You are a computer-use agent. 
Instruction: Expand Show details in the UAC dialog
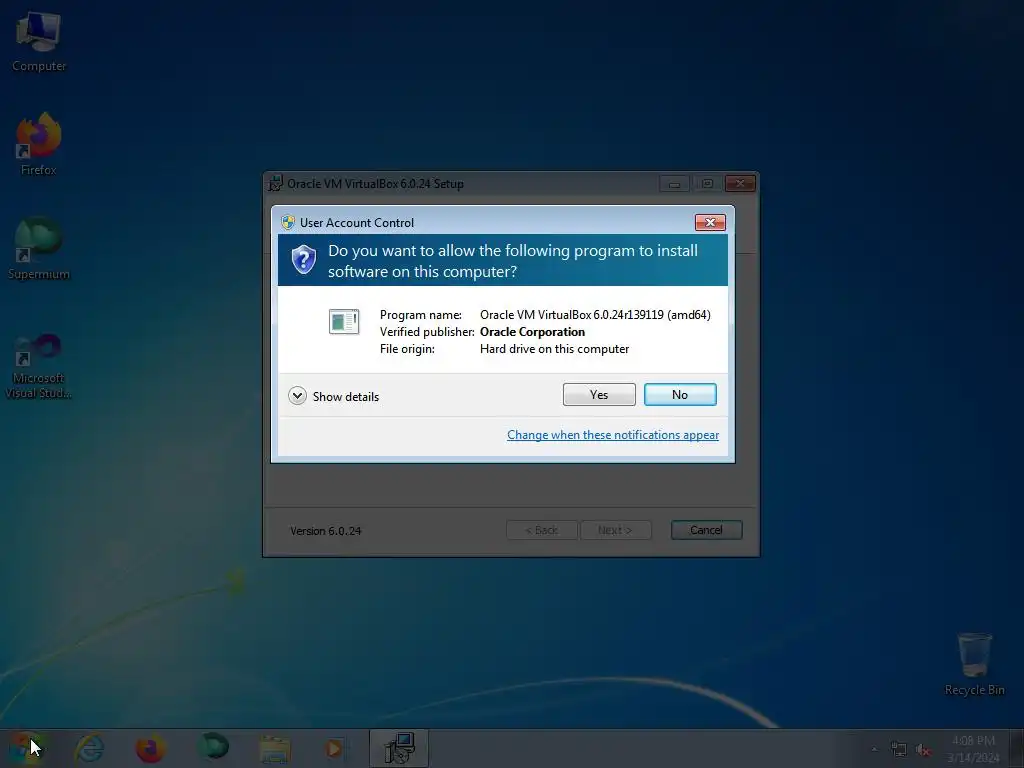[334, 396]
